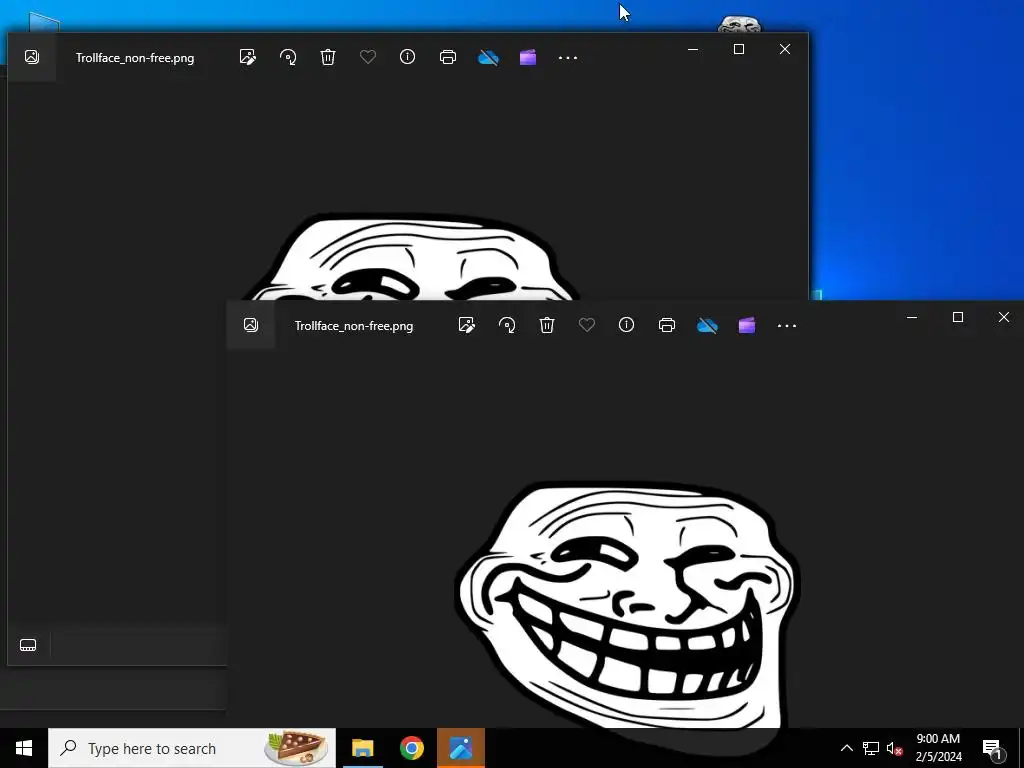
Task: Maximize the back Photos window
Action: 739,49
